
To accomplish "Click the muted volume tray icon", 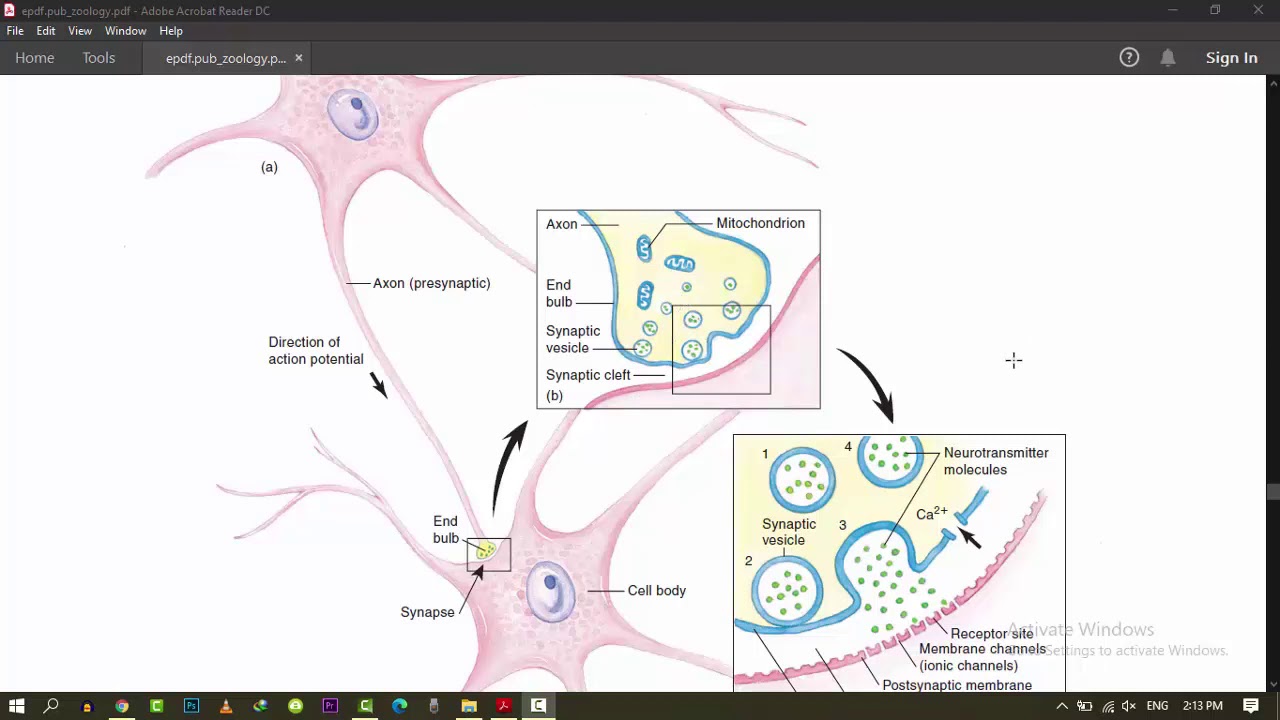I will 1130,706.
